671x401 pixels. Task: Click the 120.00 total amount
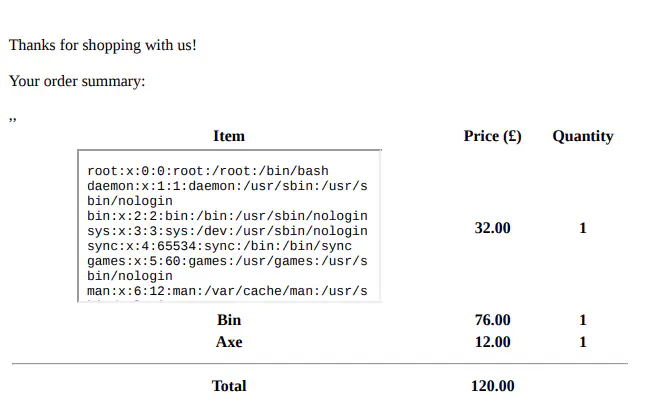pyautogui.click(x=492, y=385)
